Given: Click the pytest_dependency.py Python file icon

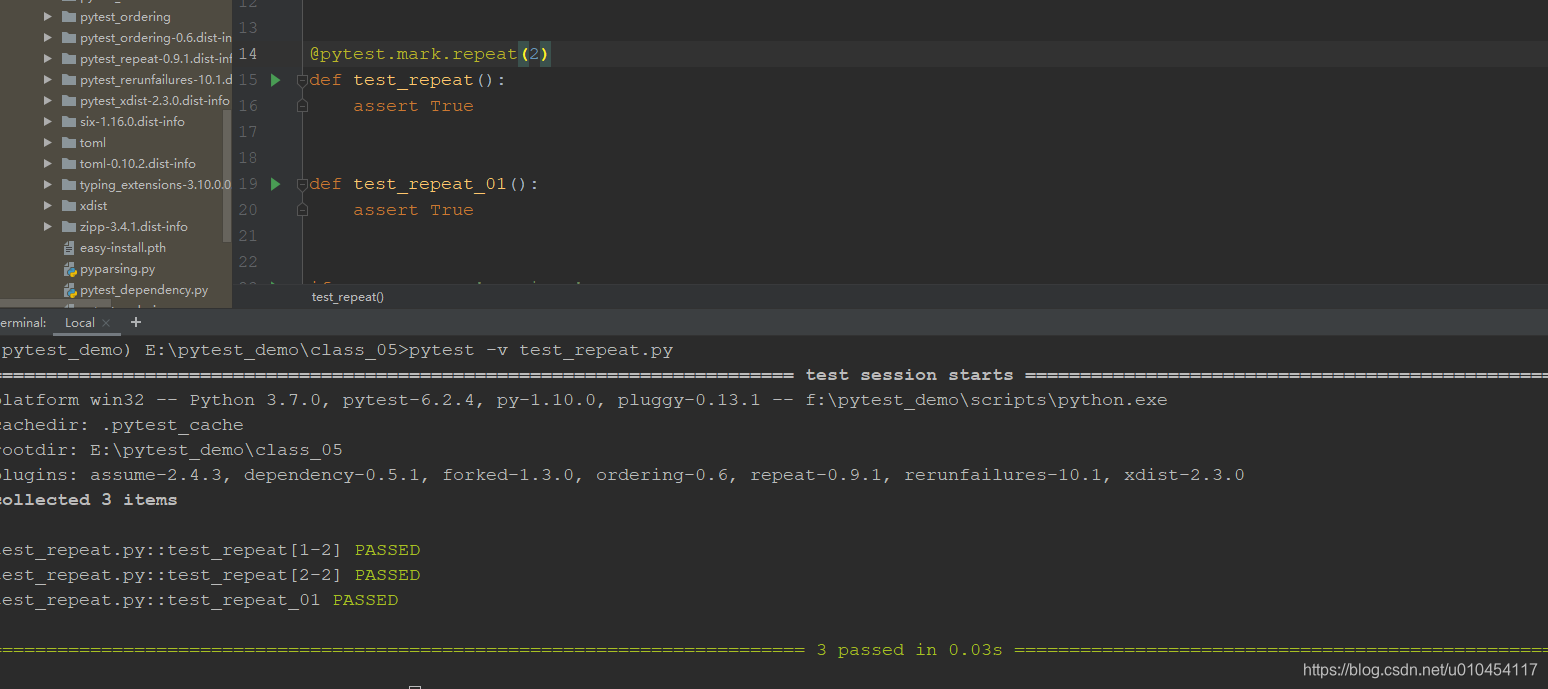Looking at the screenshot, I should coord(69,290).
